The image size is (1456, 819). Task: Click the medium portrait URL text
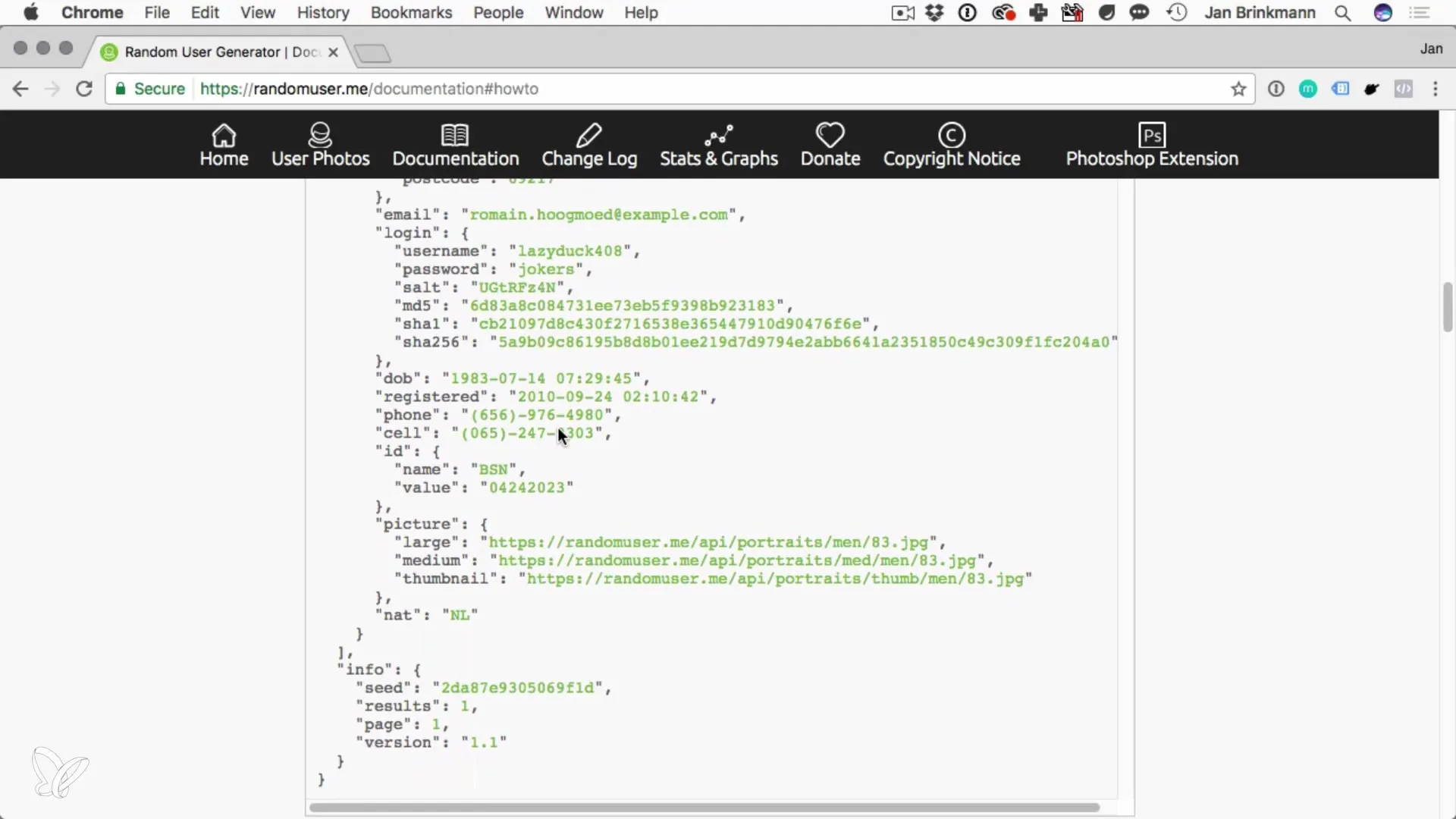coord(737,560)
